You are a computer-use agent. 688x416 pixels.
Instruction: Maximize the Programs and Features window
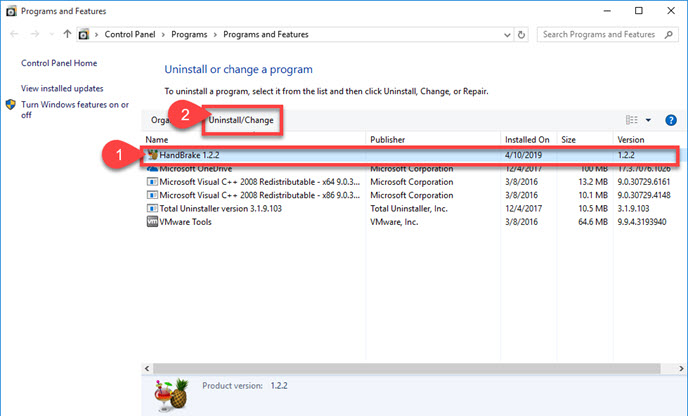click(639, 11)
